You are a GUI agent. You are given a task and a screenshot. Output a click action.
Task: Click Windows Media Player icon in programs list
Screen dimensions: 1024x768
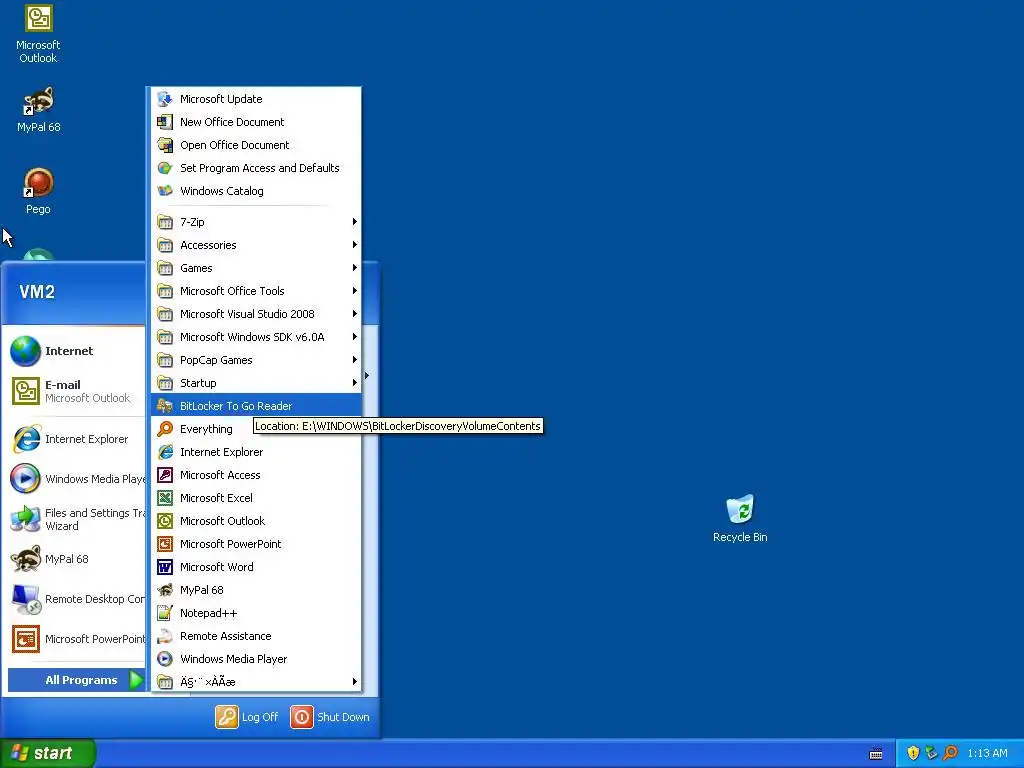165,659
